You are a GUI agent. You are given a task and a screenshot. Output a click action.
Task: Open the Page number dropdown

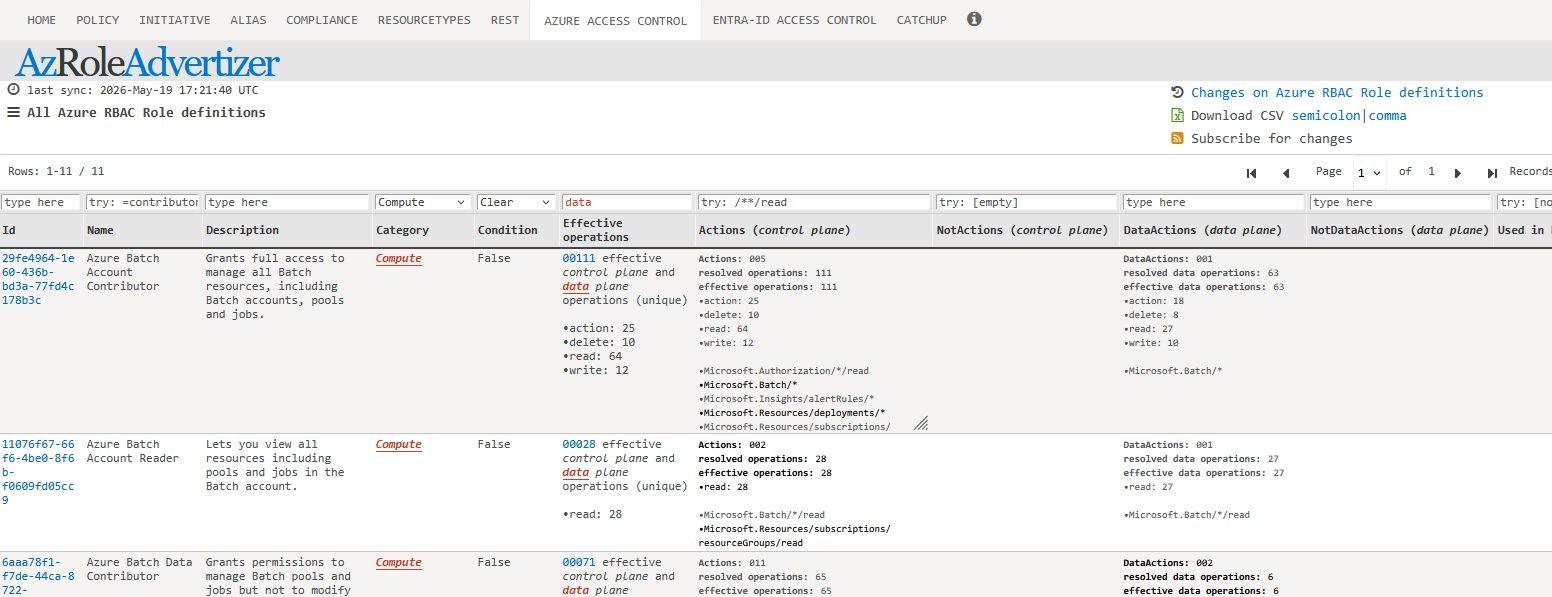click(1369, 173)
